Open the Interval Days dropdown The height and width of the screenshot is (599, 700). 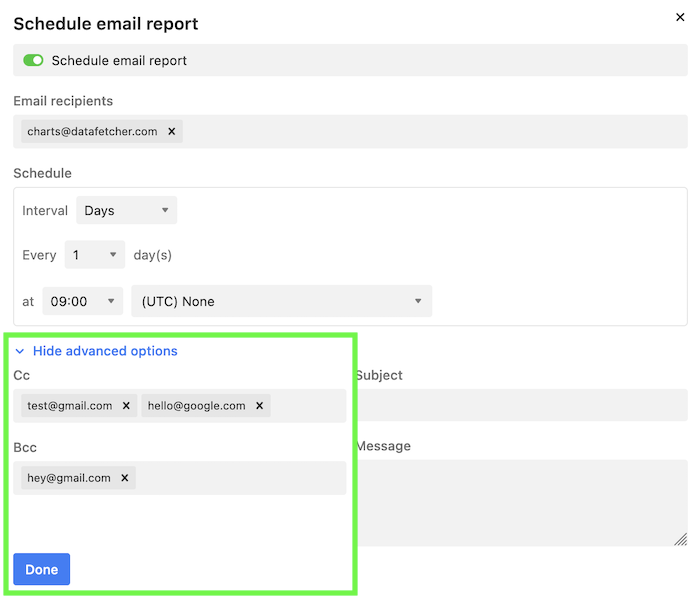pyautogui.click(x=126, y=211)
